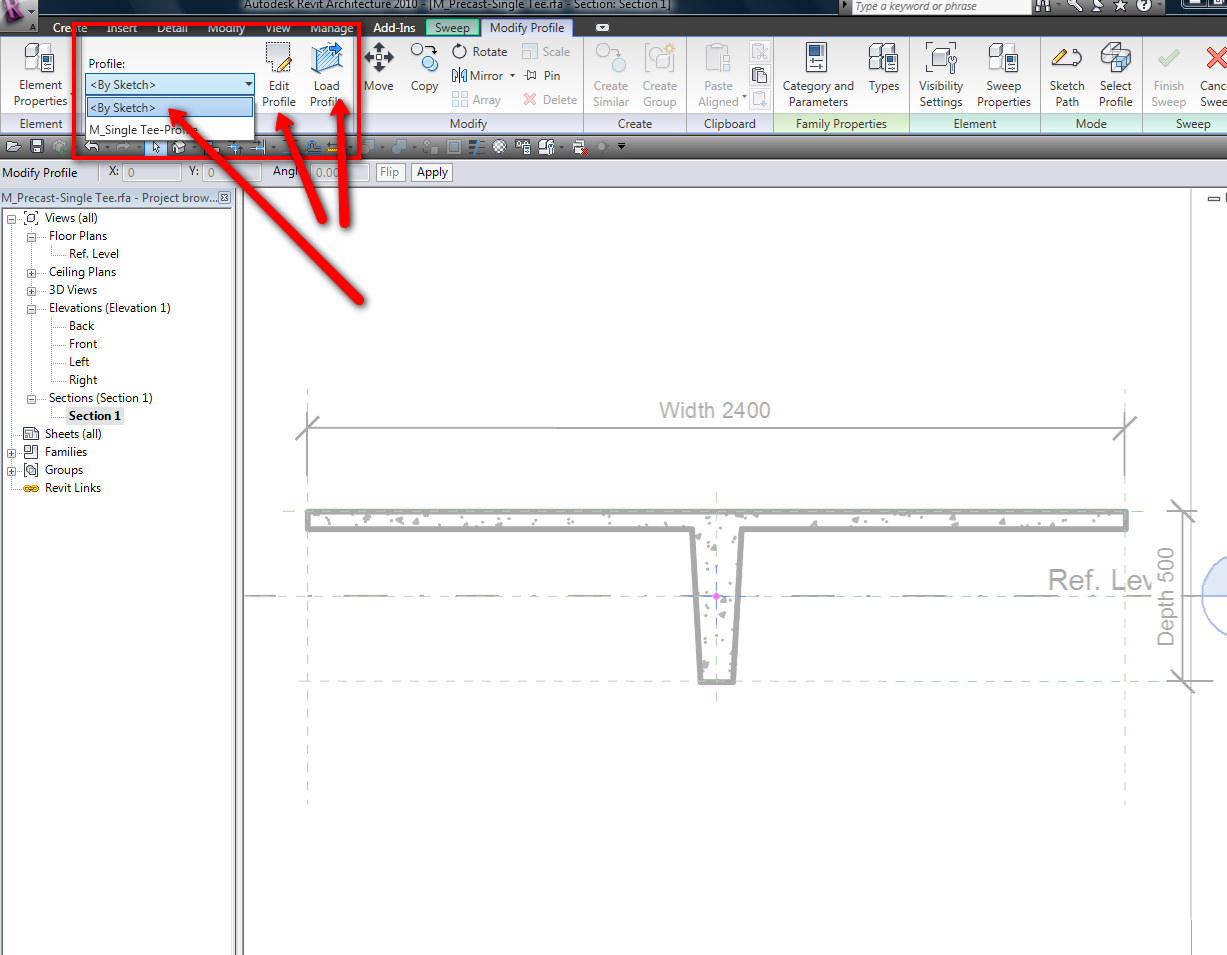Click the Copy to clipboard icon
Screen dimensions: 1227x955
click(759, 75)
